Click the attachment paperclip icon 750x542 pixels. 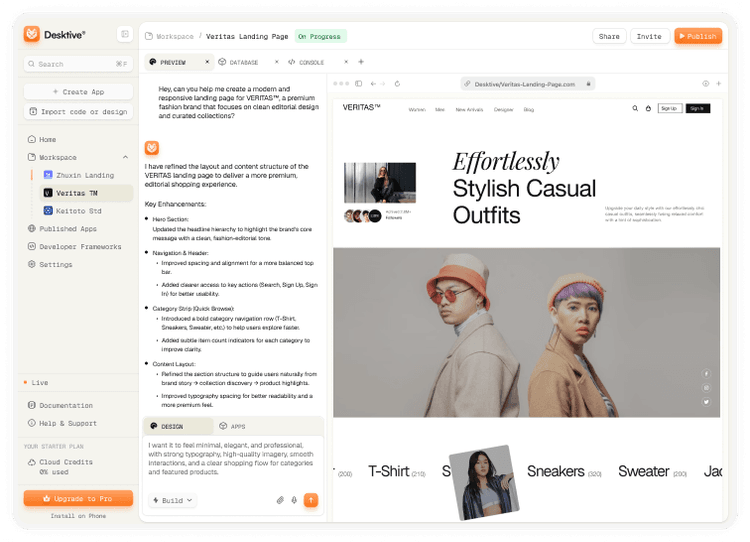pyautogui.click(x=280, y=500)
